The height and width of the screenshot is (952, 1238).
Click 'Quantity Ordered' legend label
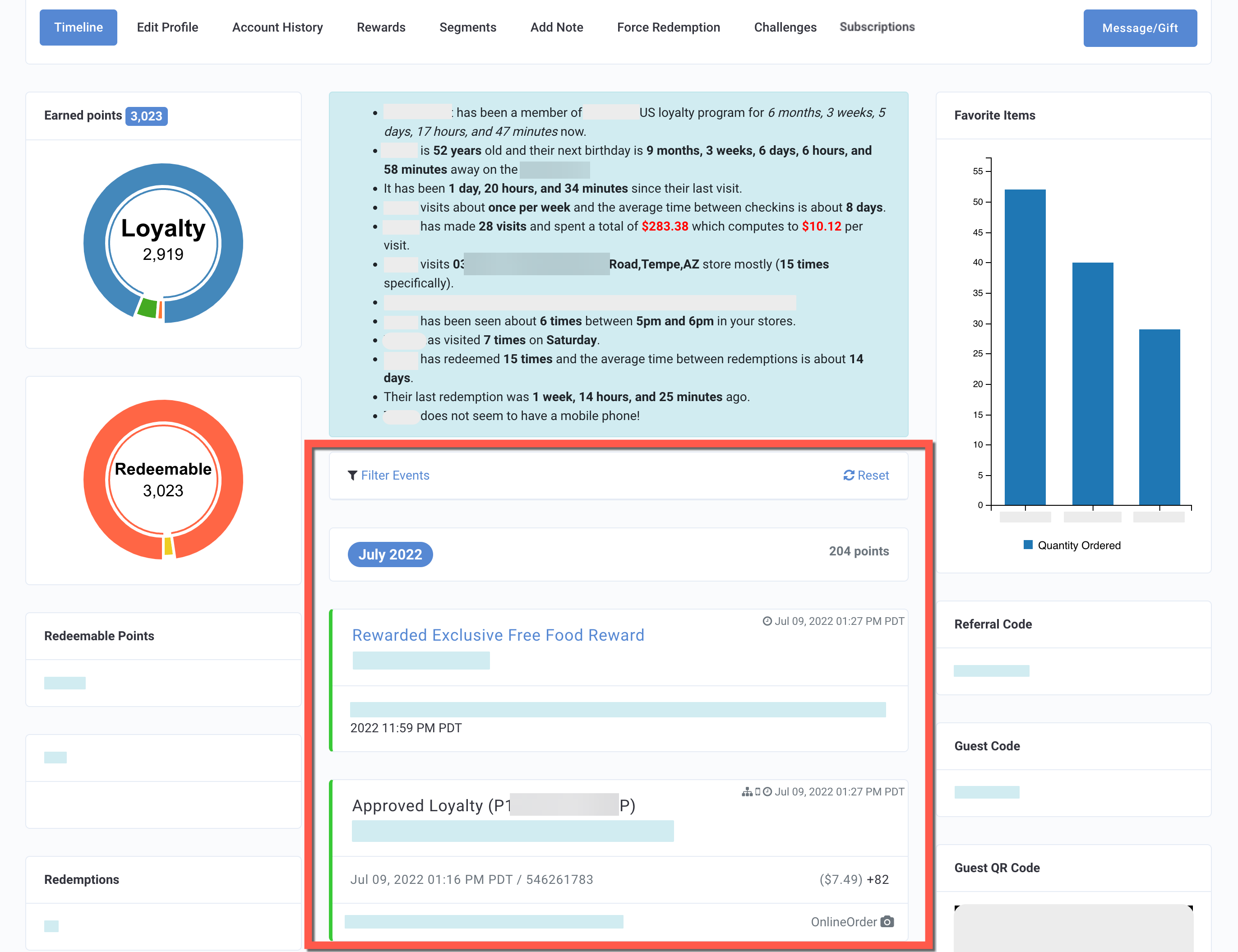(1079, 545)
